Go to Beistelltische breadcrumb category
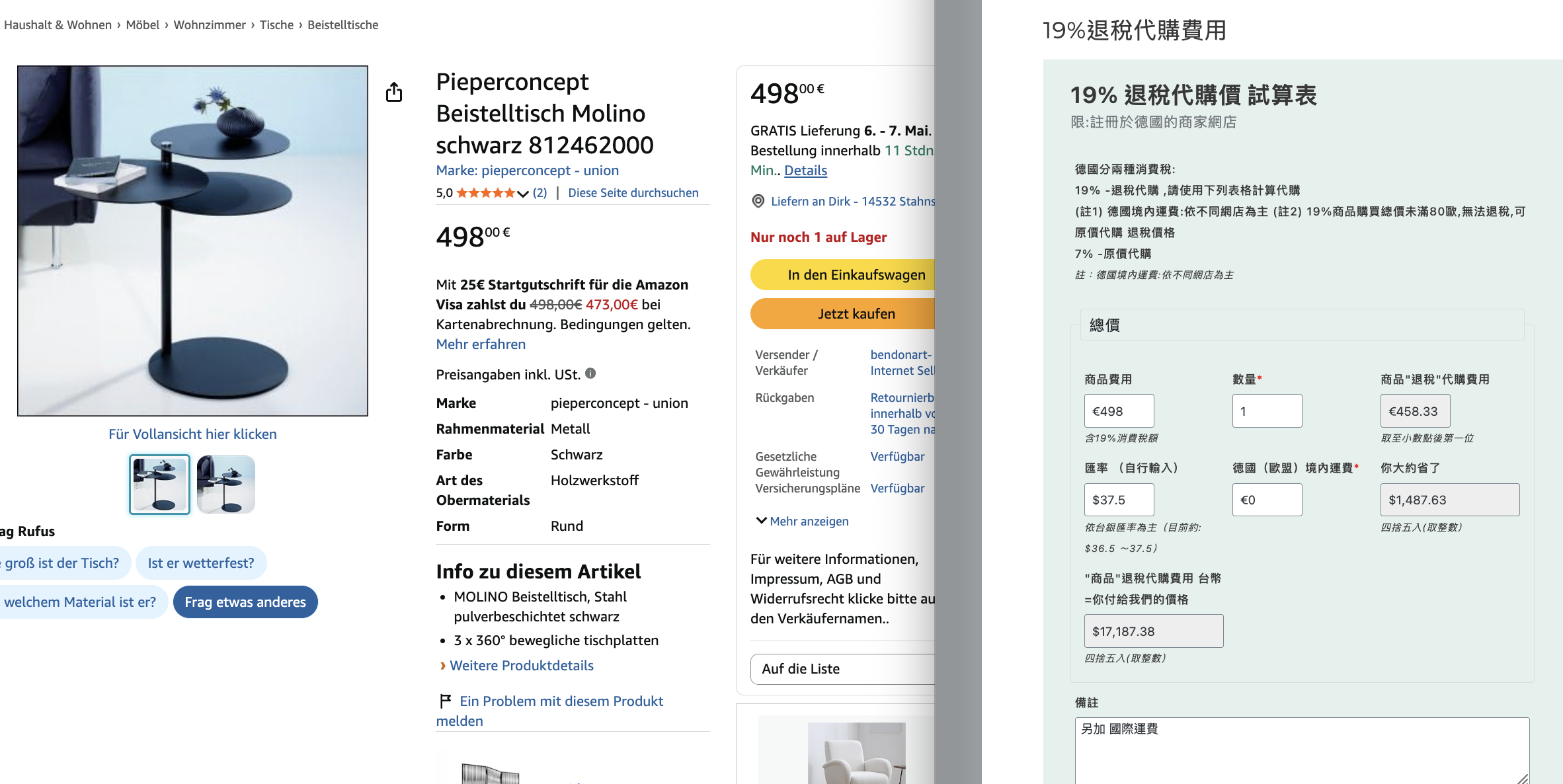 pos(343,25)
